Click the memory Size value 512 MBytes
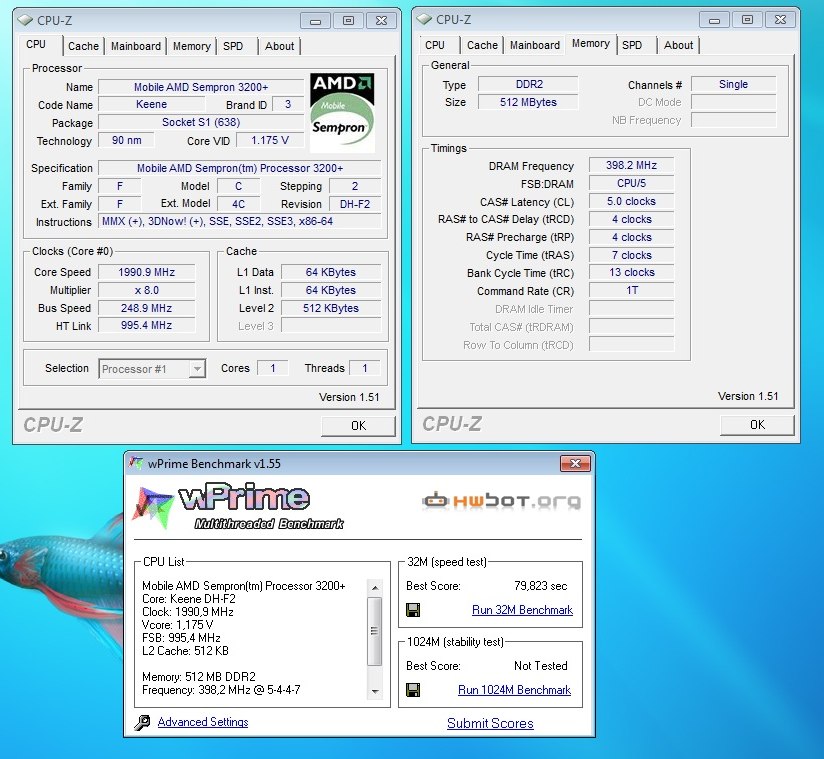Screen dimensions: 824x759 click(x=528, y=102)
